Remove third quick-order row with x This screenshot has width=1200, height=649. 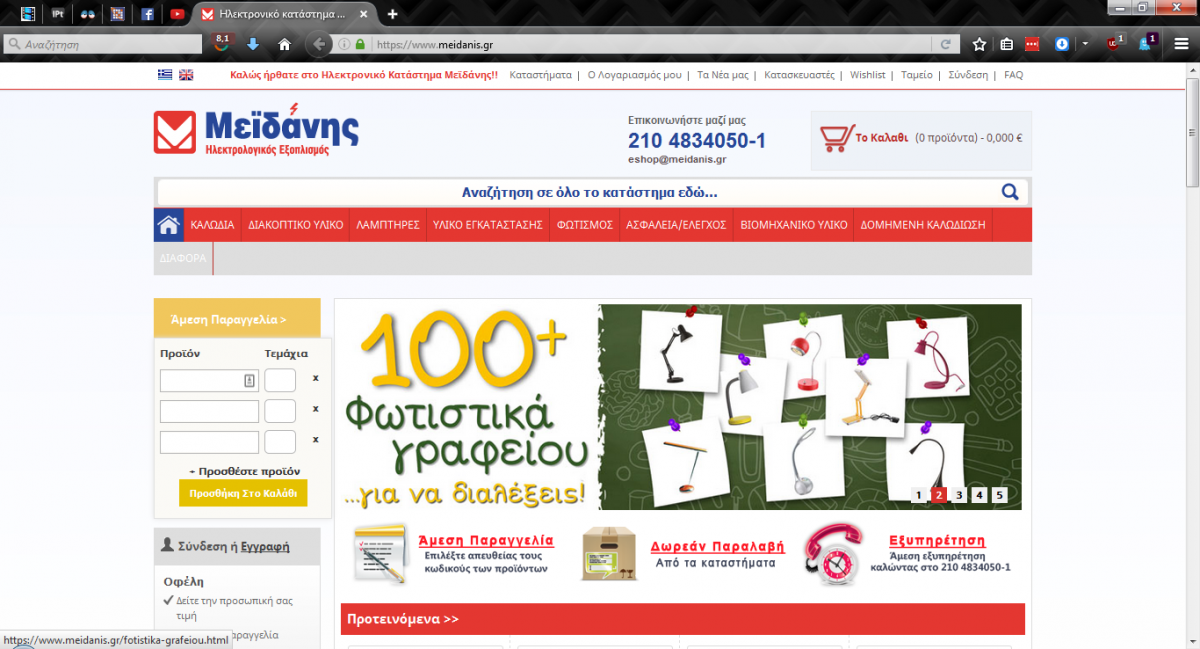315,440
